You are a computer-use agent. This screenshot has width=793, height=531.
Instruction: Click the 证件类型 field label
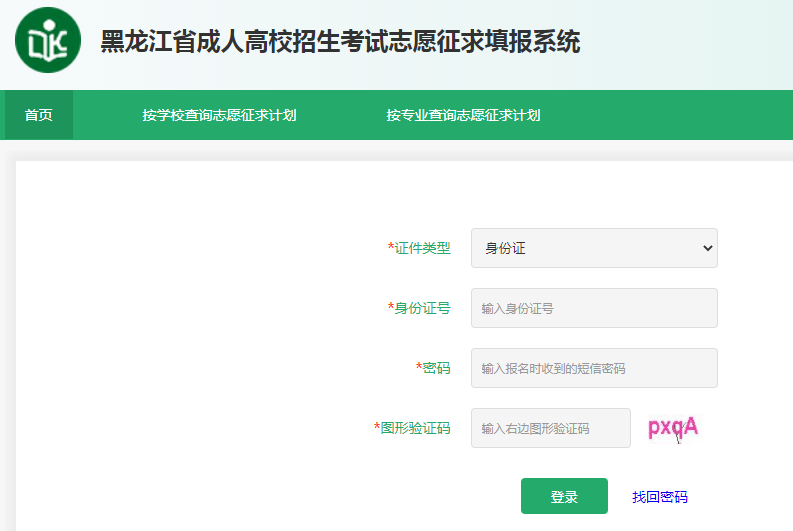423,248
